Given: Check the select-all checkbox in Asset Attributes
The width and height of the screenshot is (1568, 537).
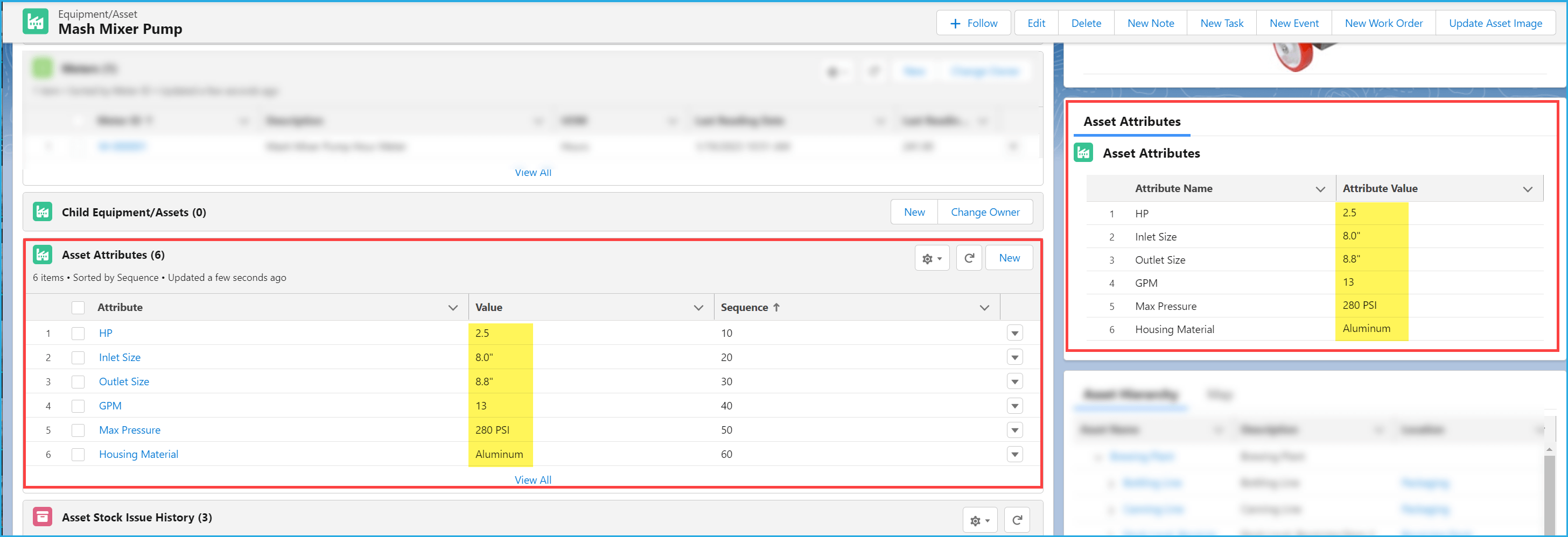Looking at the screenshot, I should 78,307.
